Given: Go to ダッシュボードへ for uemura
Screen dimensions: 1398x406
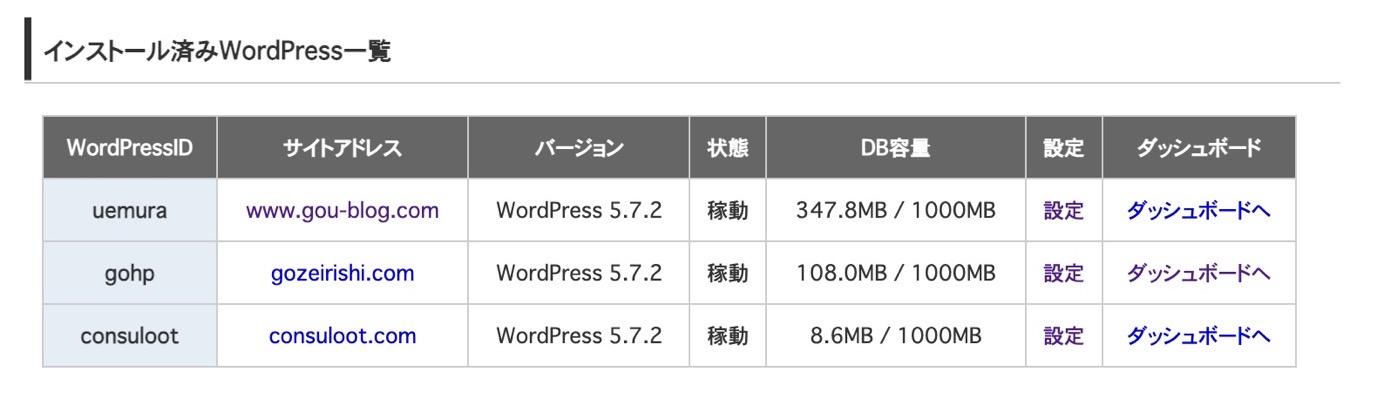Looking at the screenshot, I should click(1198, 211).
